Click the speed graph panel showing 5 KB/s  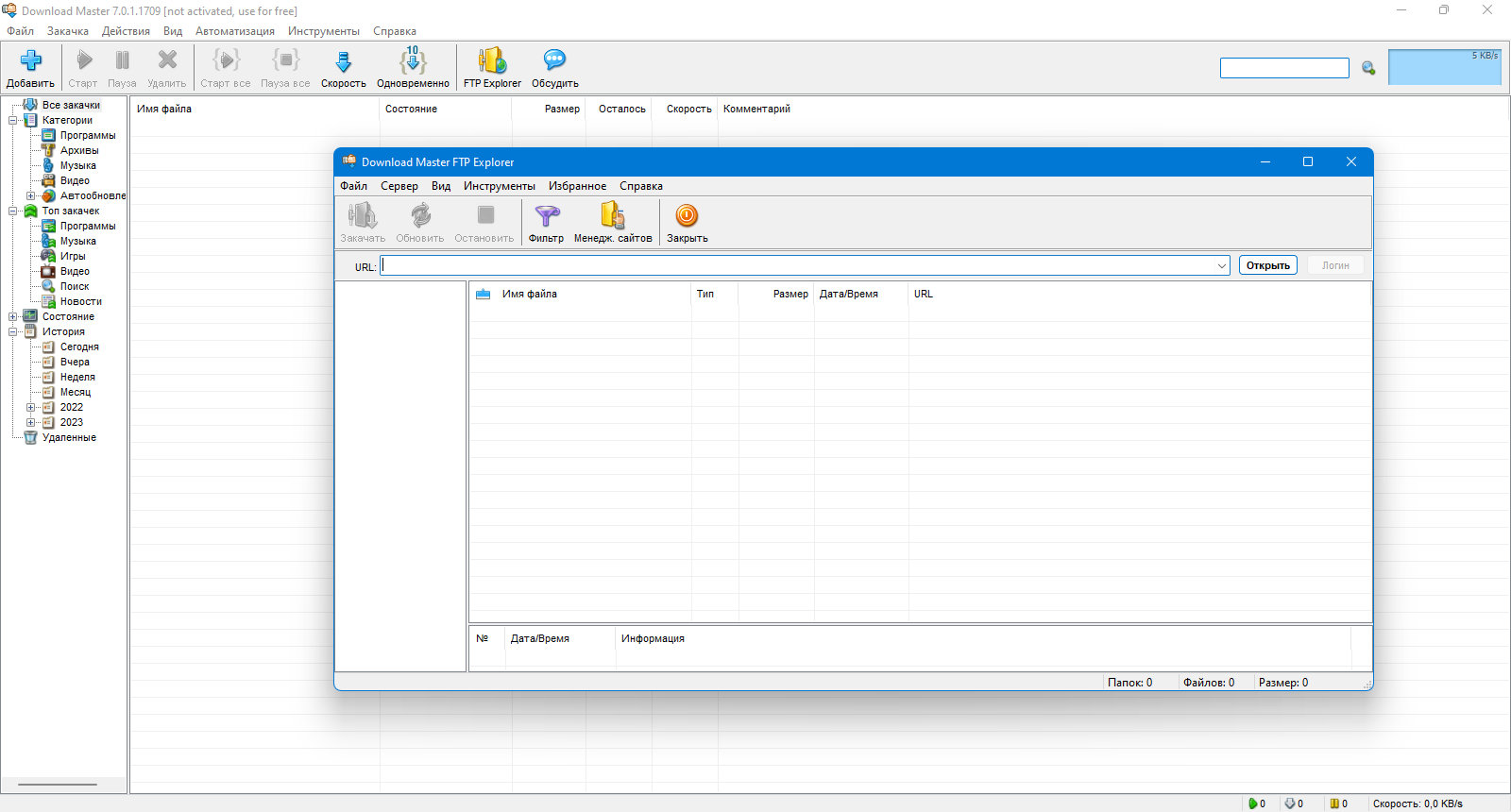[1445, 67]
